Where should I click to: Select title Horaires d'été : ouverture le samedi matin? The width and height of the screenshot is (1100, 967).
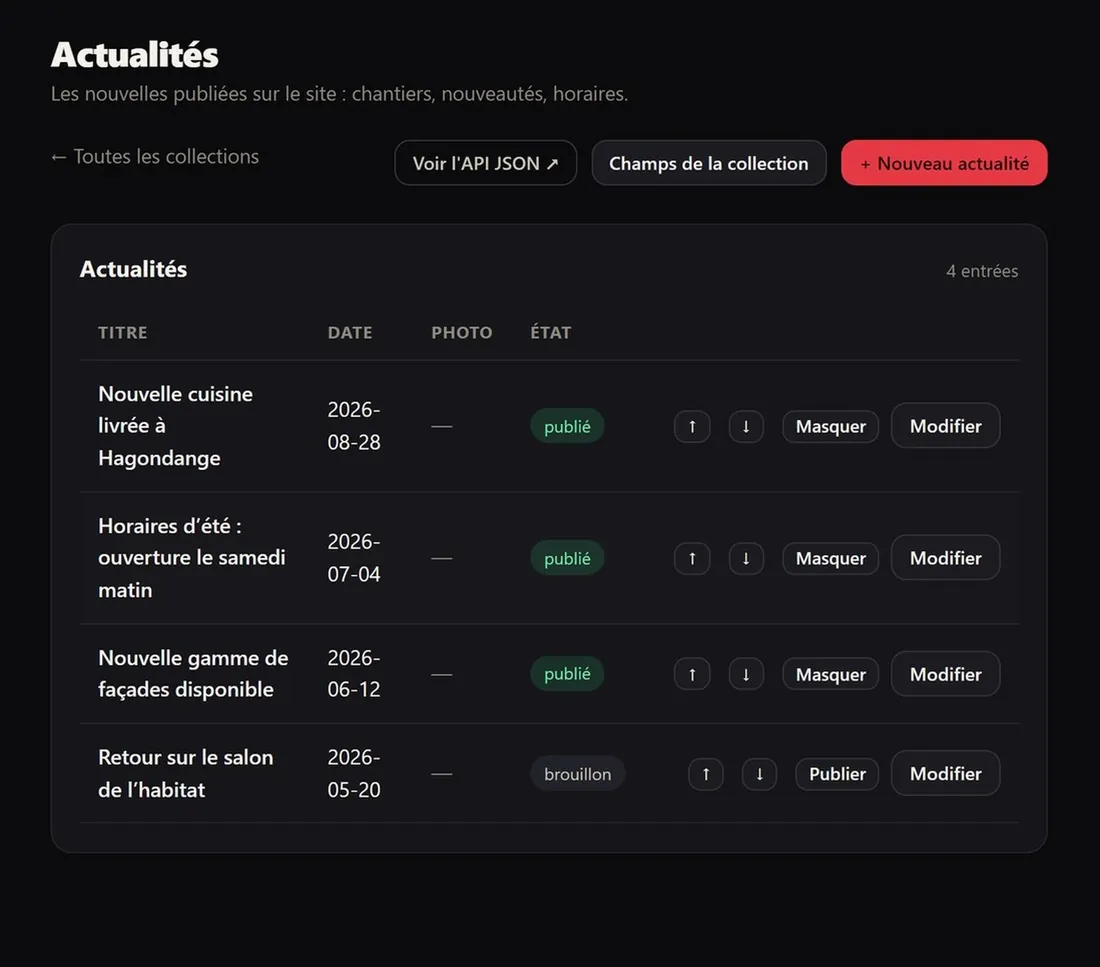pyautogui.click(x=192, y=558)
